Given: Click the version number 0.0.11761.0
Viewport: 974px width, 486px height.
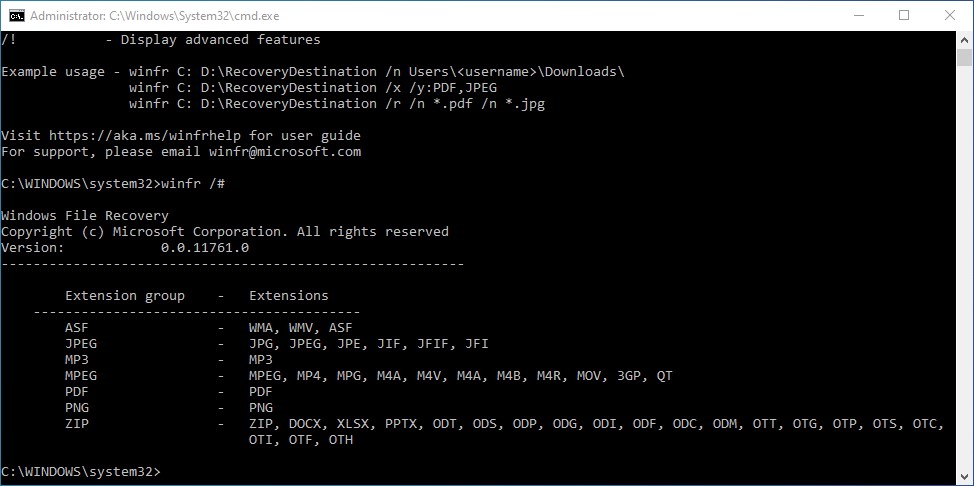Looking at the screenshot, I should coord(205,247).
